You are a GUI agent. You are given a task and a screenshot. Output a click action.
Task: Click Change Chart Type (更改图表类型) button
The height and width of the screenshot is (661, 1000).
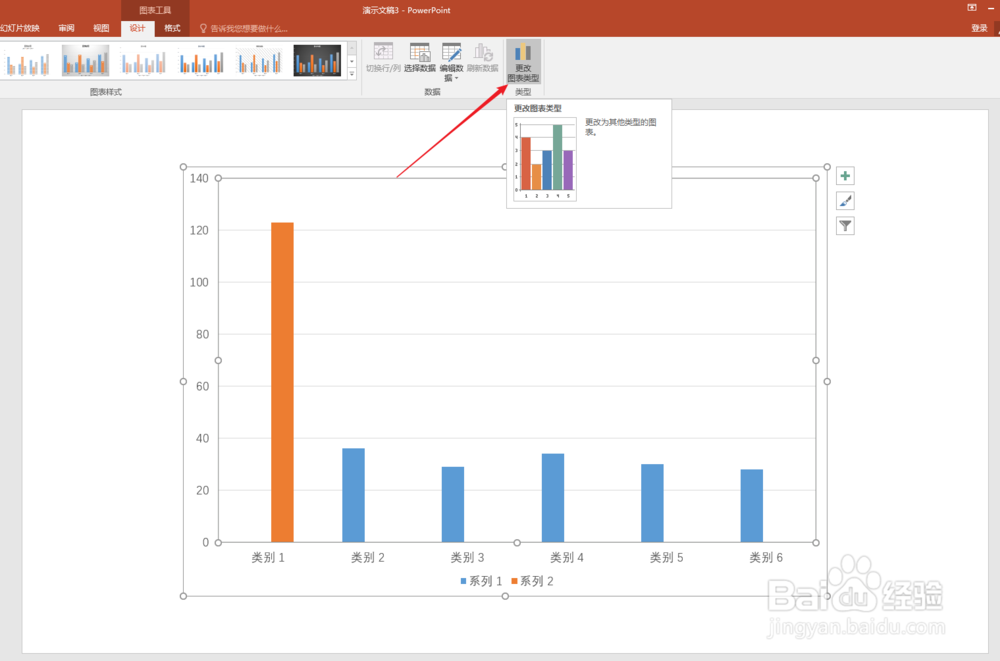[523, 62]
